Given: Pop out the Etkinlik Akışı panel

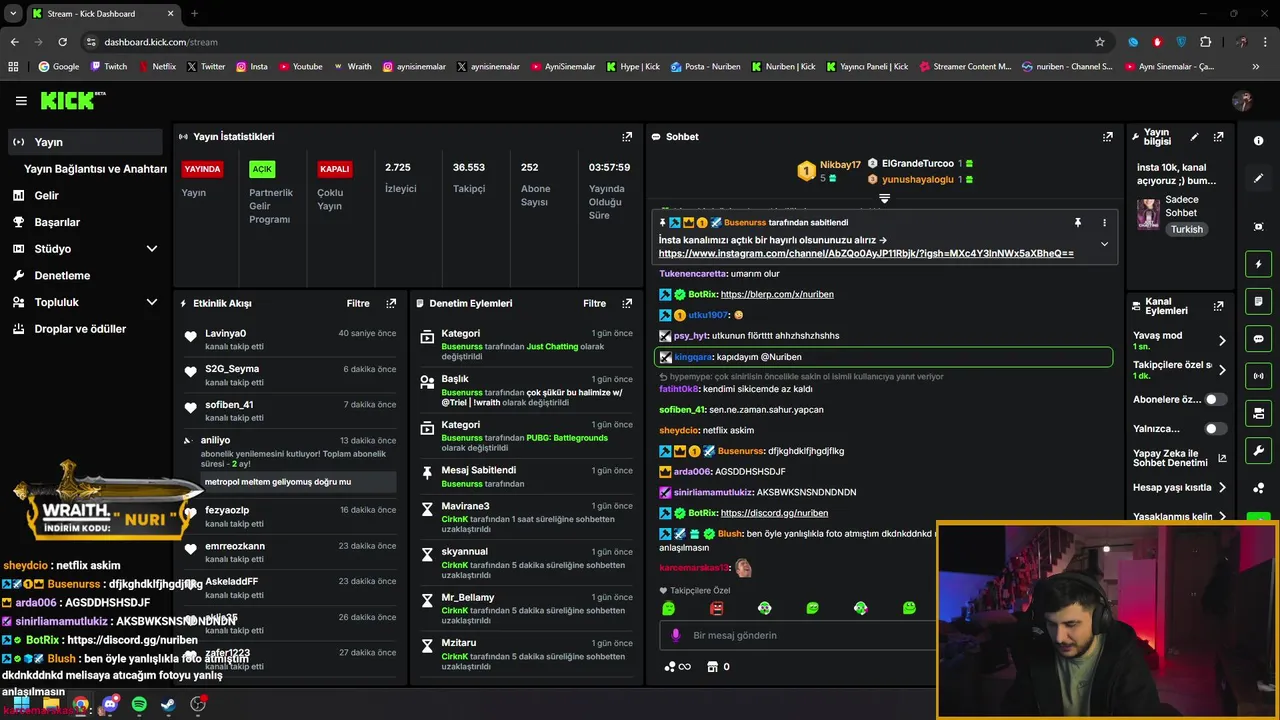Looking at the screenshot, I should click(x=391, y=303).
